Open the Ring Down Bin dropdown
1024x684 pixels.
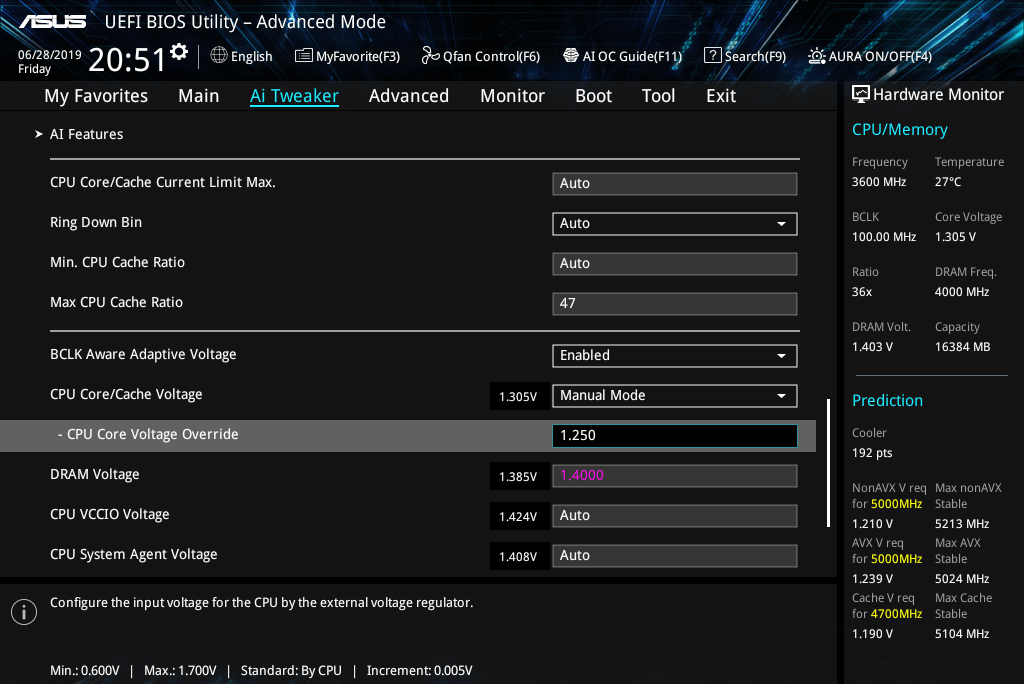click(x=675, y=223)
